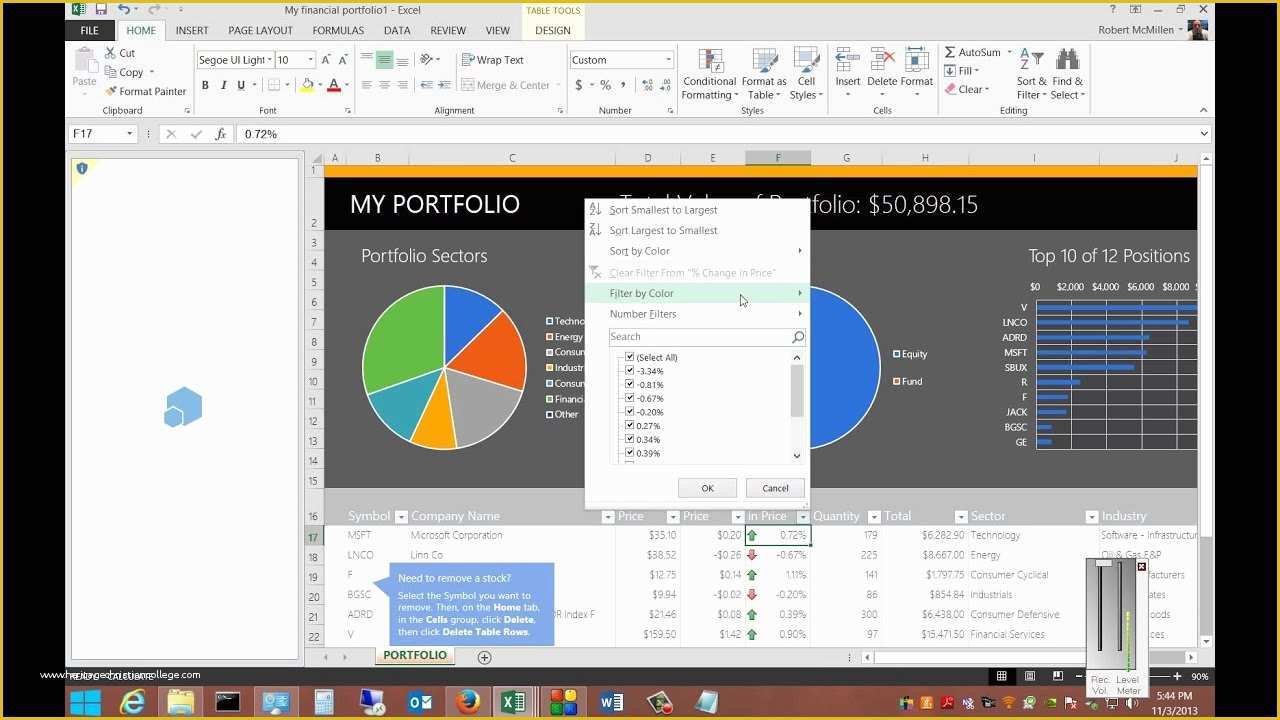Uncheck the 0.27% filter checkbox
The width and height of the screenshot is (1280, 720).
630,425
